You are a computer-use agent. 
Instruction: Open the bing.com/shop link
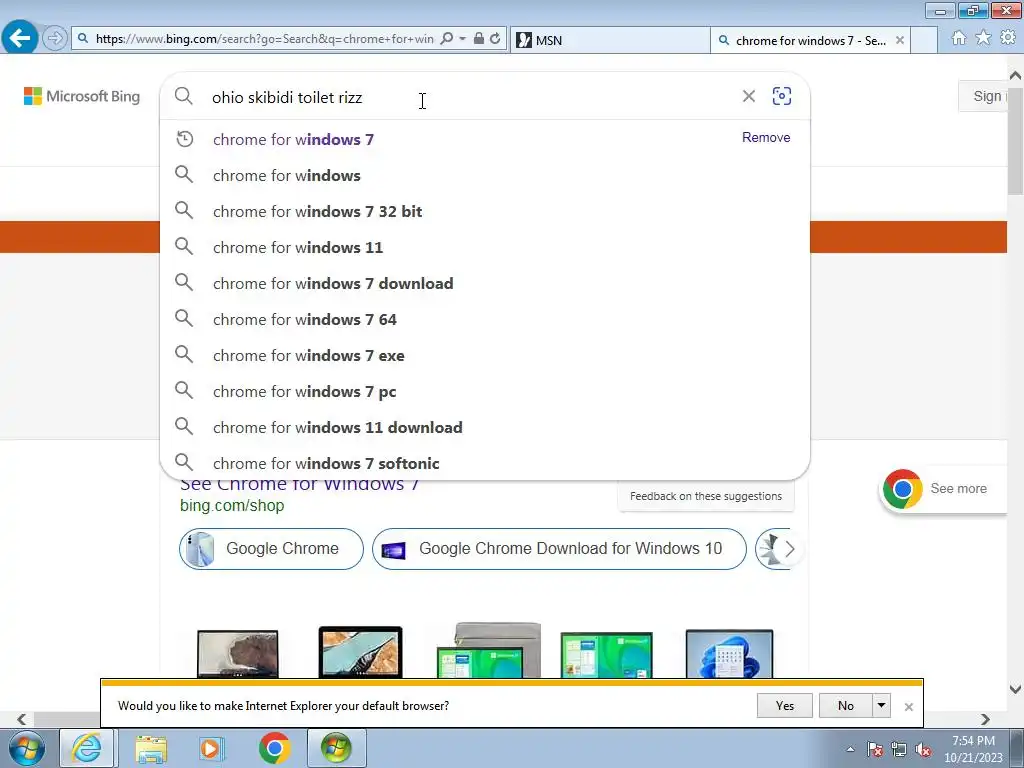(232, 505)
